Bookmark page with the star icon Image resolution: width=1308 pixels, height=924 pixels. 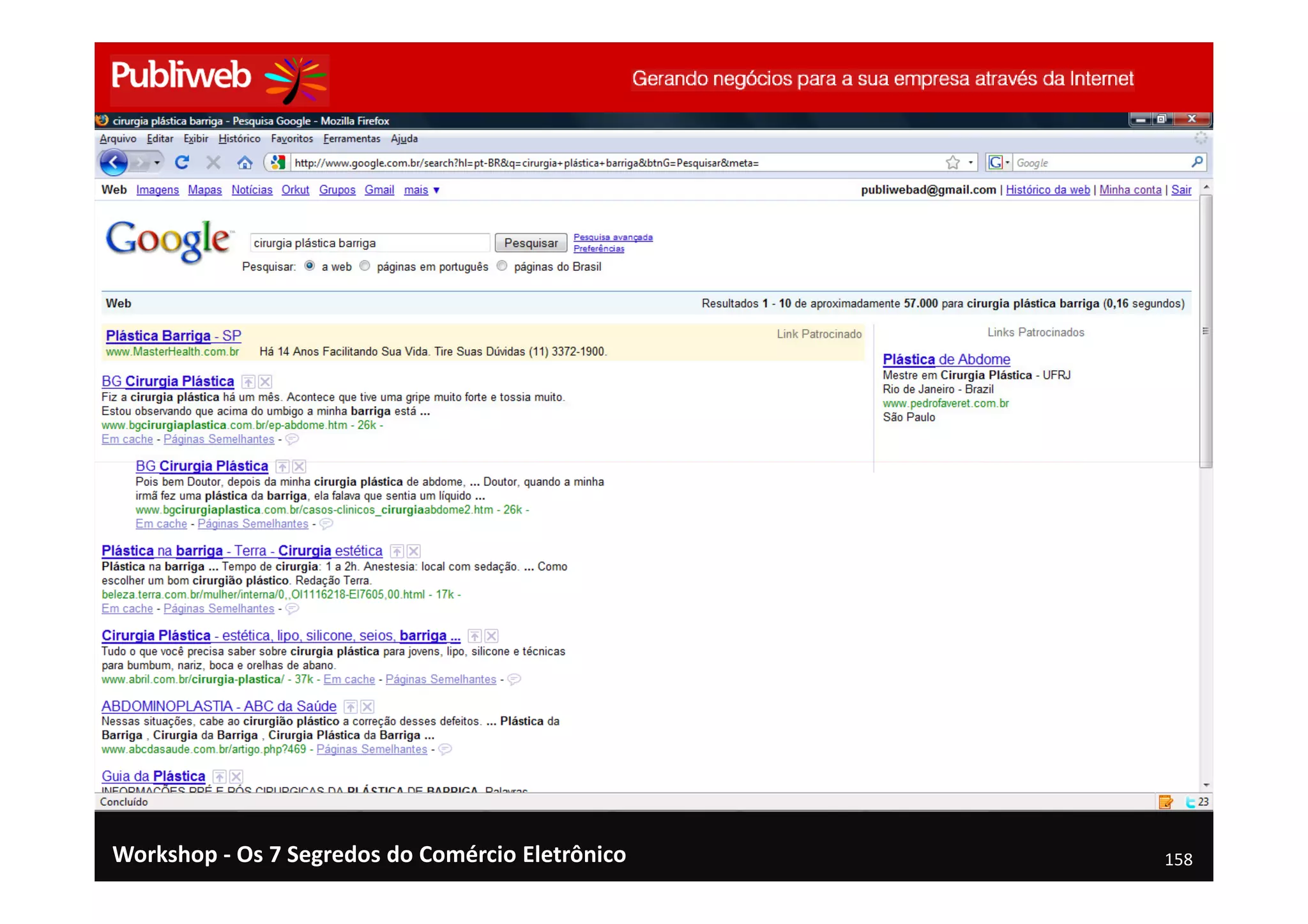(953, 163)
